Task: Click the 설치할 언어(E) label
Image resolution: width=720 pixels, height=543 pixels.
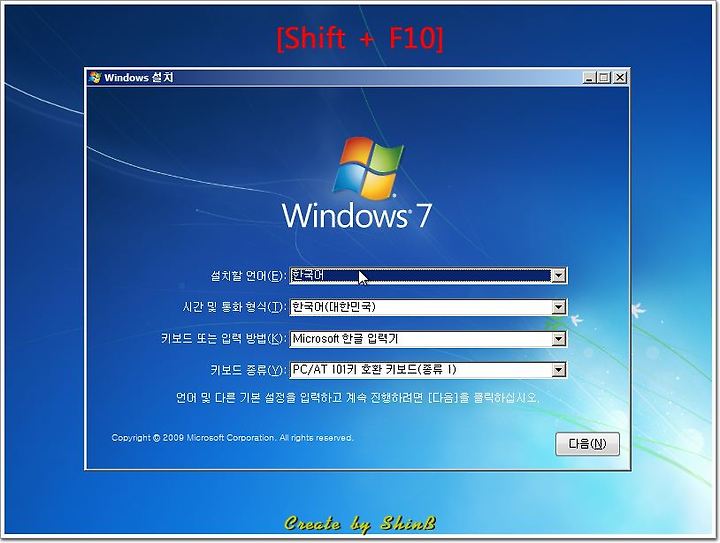Action: (248, 276)
